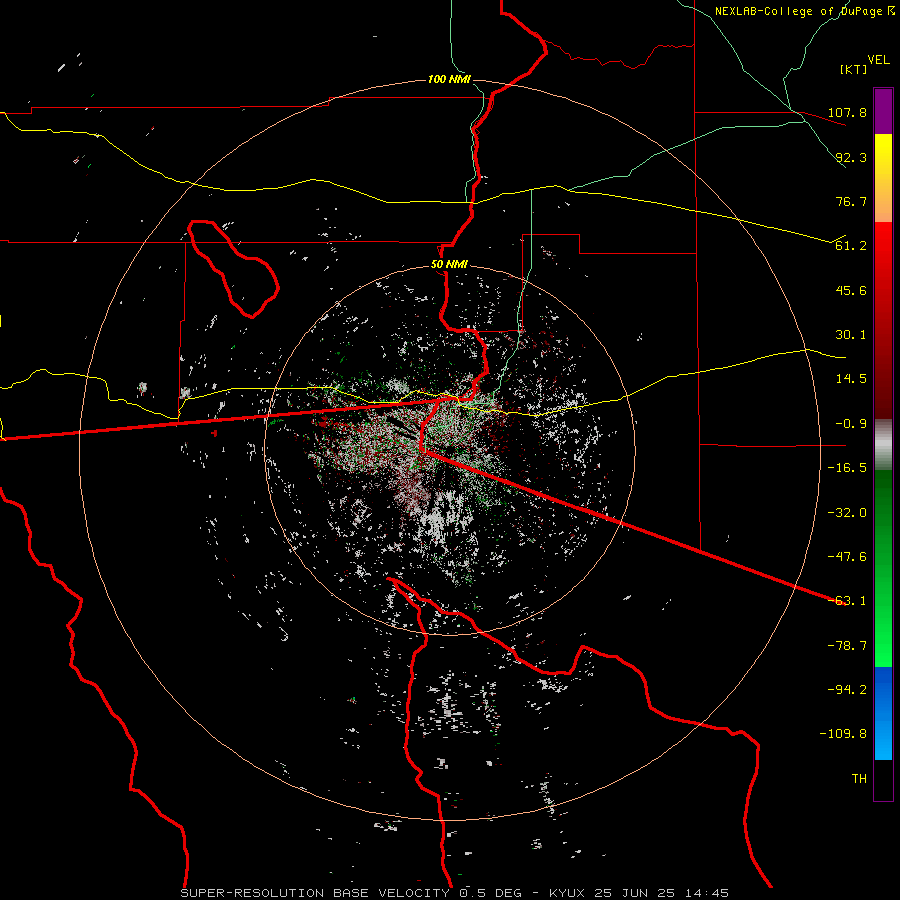
Task: Click the VEL legend title
Action: pos(878,60)
